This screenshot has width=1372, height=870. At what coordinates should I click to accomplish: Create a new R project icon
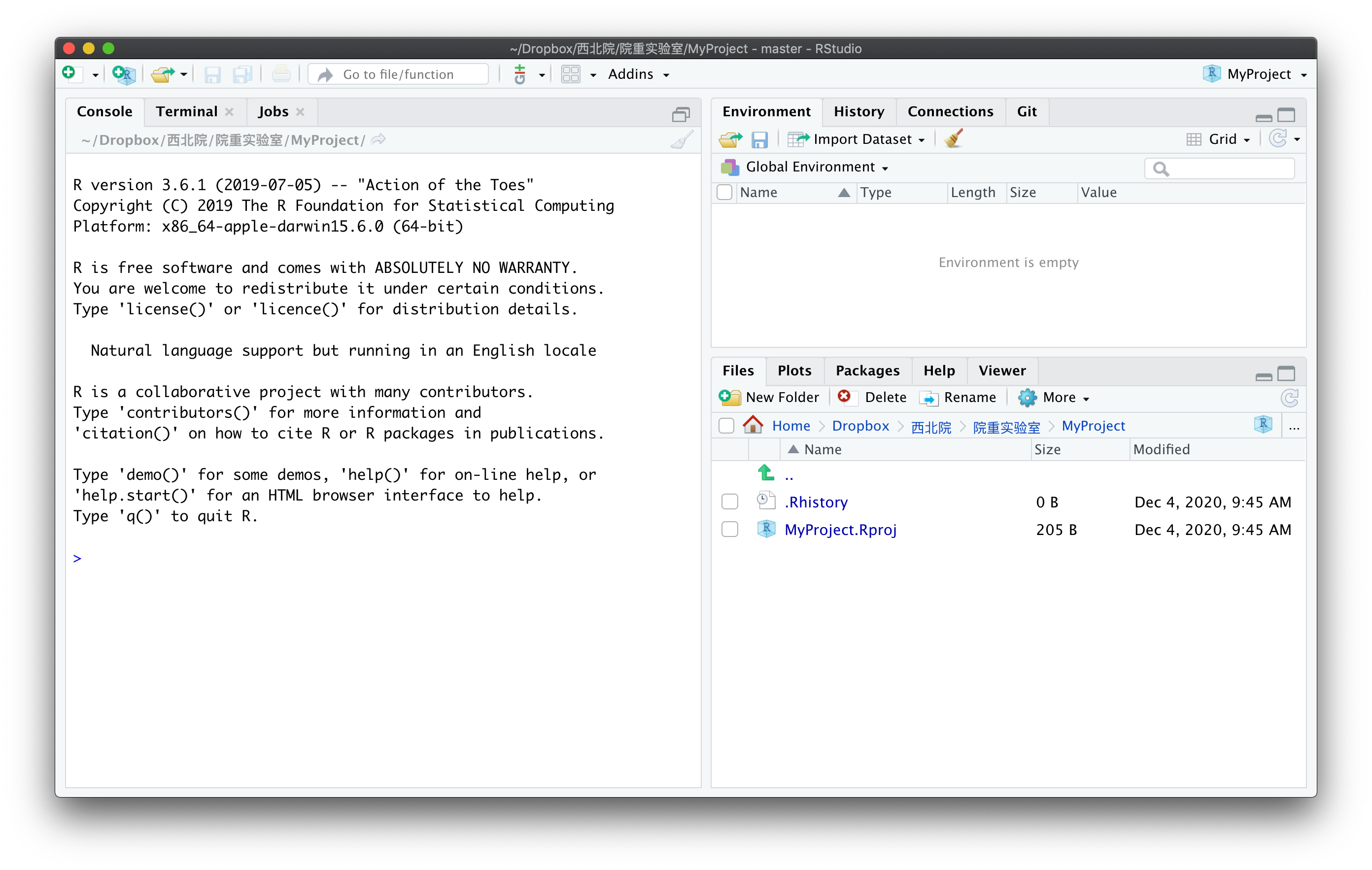124,75
